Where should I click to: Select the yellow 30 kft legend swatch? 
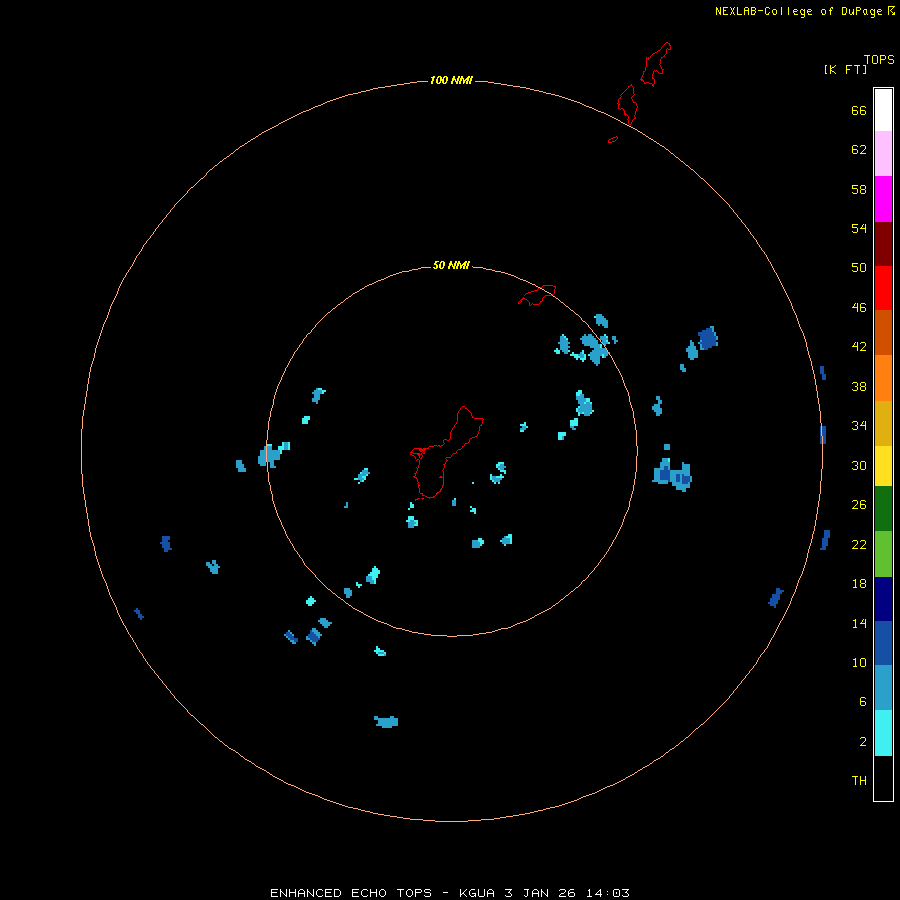pyautogui.click(x=883, y=466)
